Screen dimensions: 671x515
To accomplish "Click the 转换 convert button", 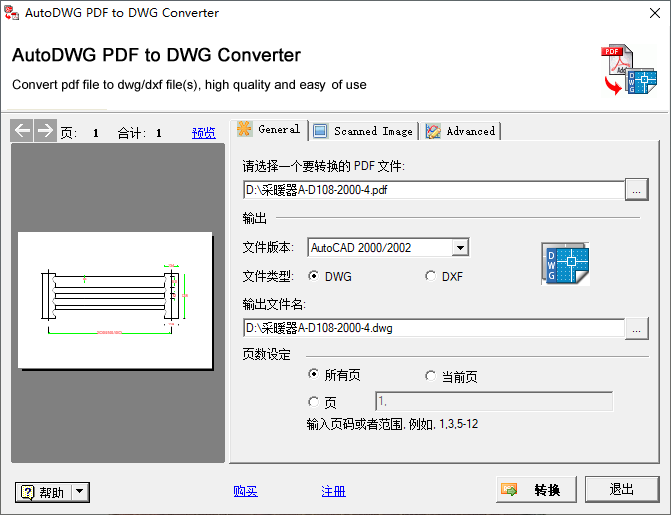I will (x=537, y=489).
